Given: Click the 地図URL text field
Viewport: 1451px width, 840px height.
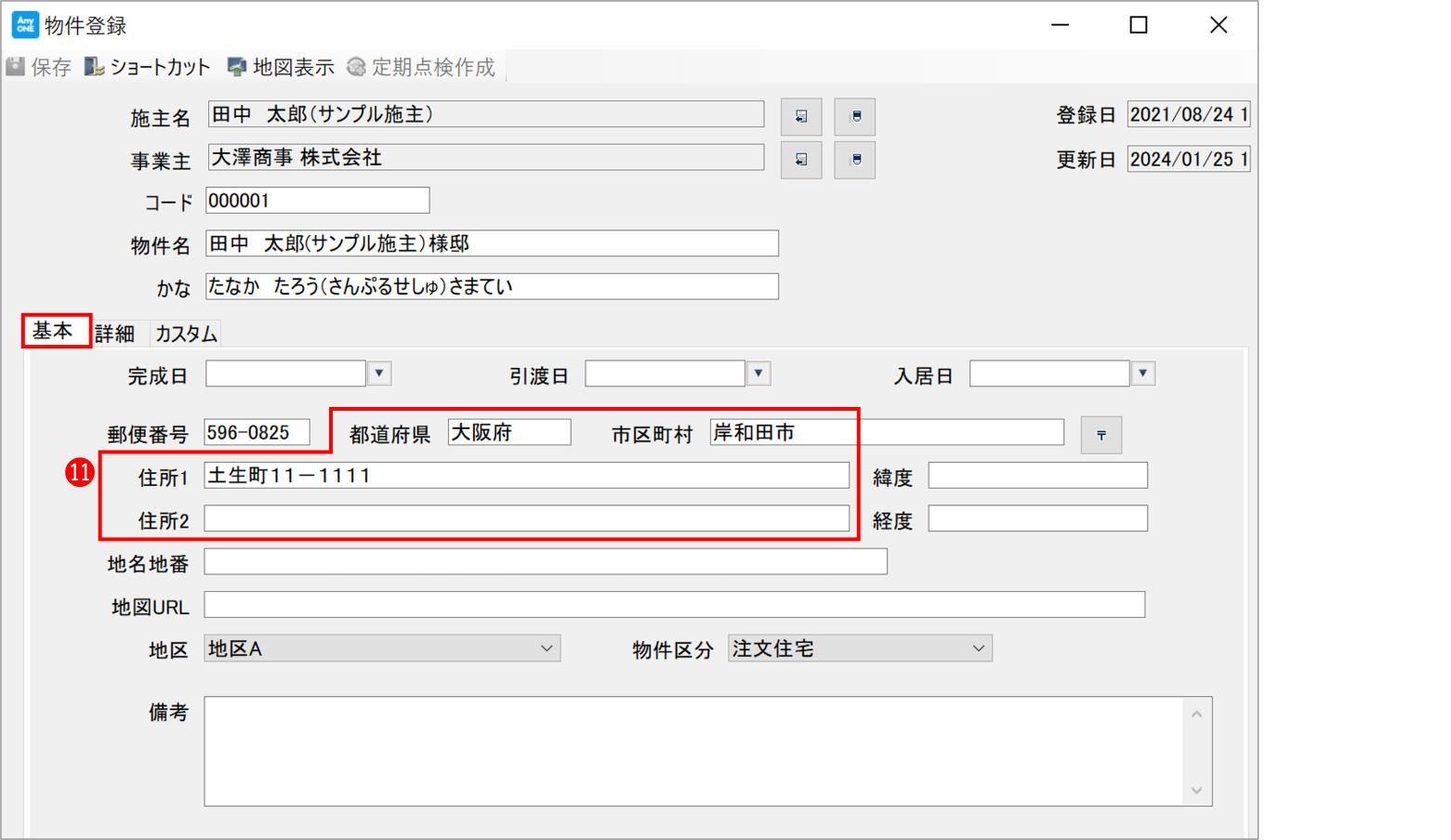Looking at the screenshot, I should [674, 605].
